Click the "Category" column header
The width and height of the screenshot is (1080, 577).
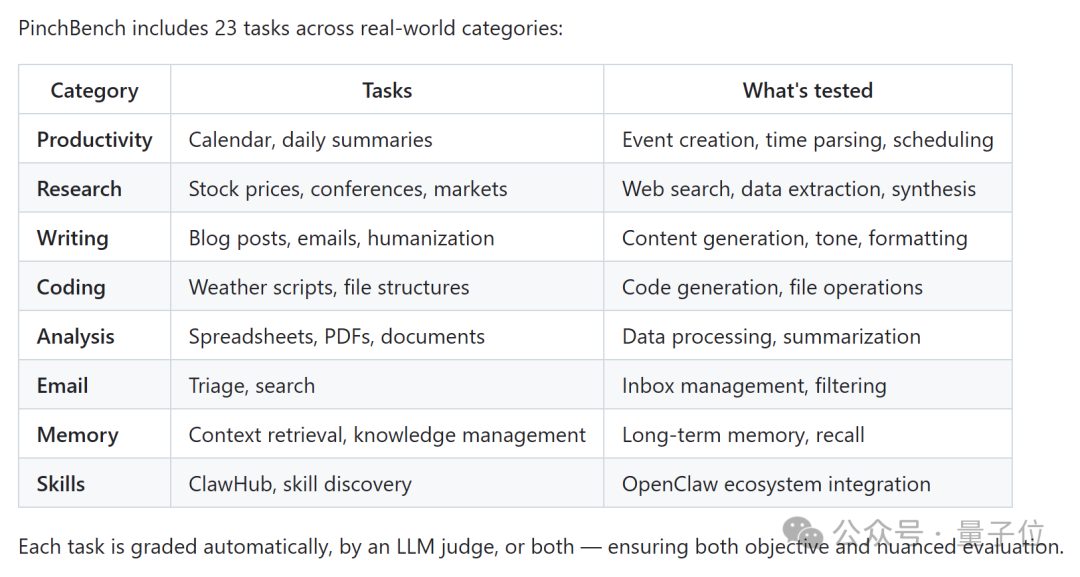[x=94, y=91]
